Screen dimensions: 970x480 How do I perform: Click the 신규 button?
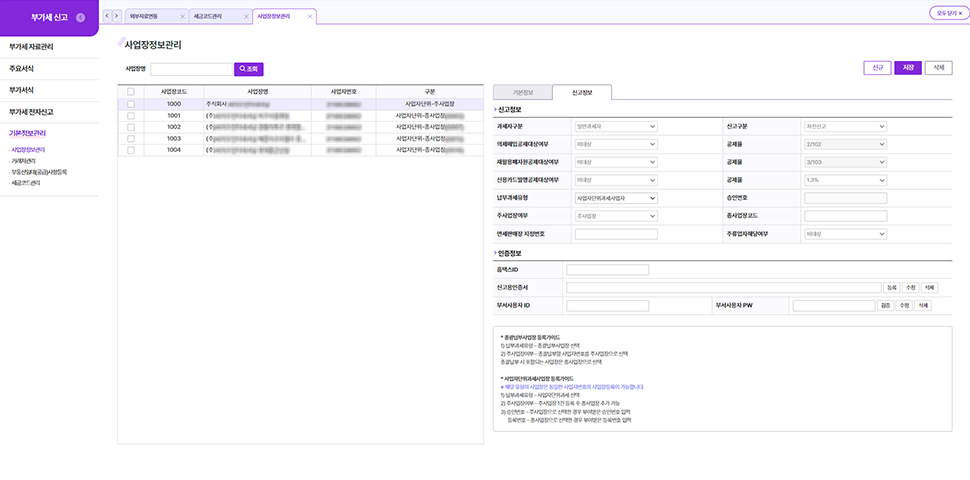[876, 68]
